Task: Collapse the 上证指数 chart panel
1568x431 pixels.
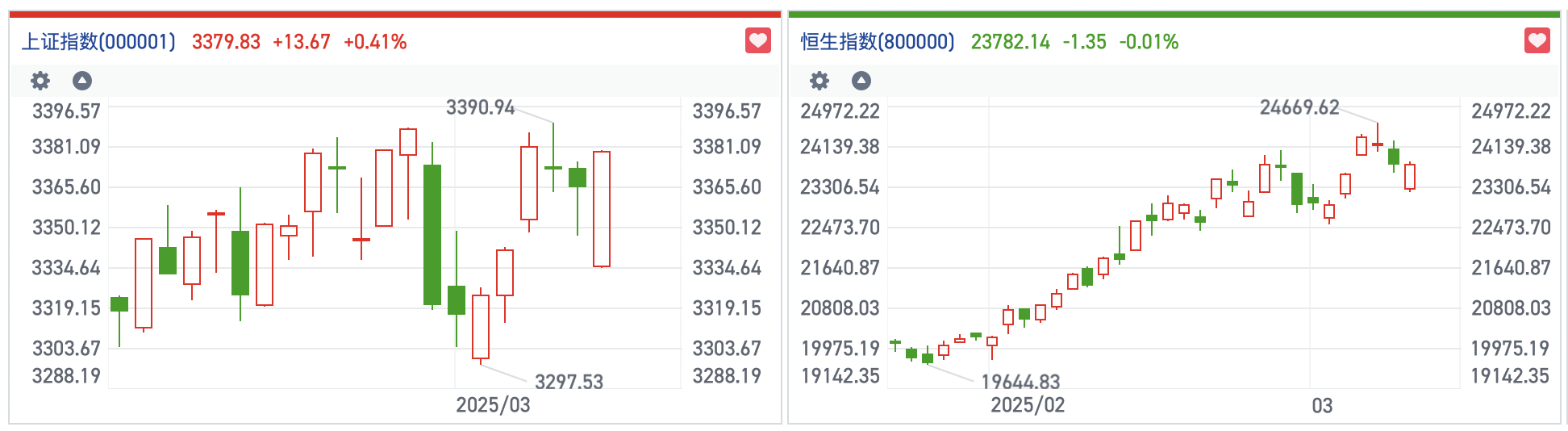Action: point(82,81)
